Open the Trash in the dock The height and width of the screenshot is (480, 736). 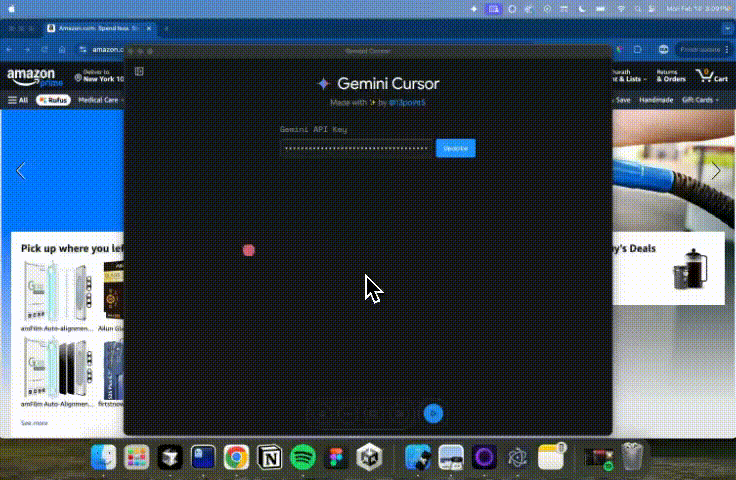[632, 456]
